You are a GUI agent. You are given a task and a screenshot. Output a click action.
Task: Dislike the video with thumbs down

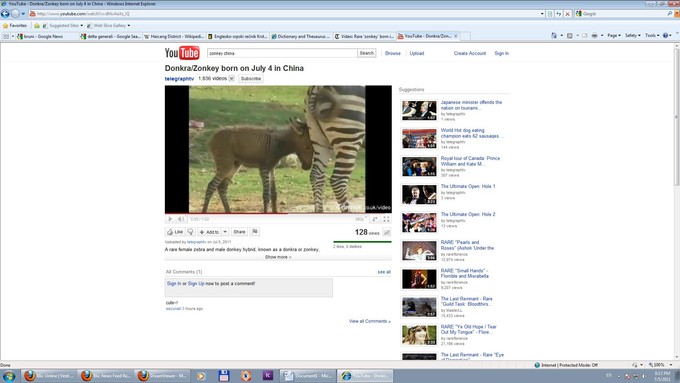tap(190, 232)
